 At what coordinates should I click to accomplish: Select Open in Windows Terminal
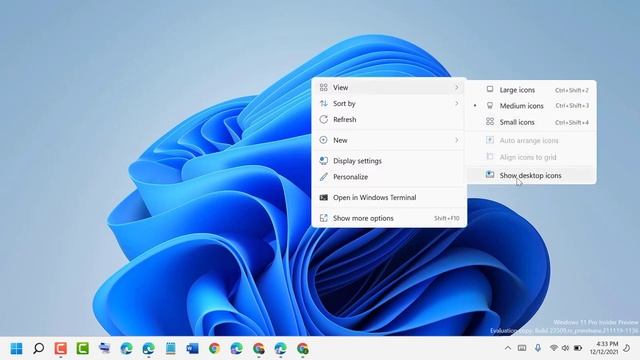(389, 198)
